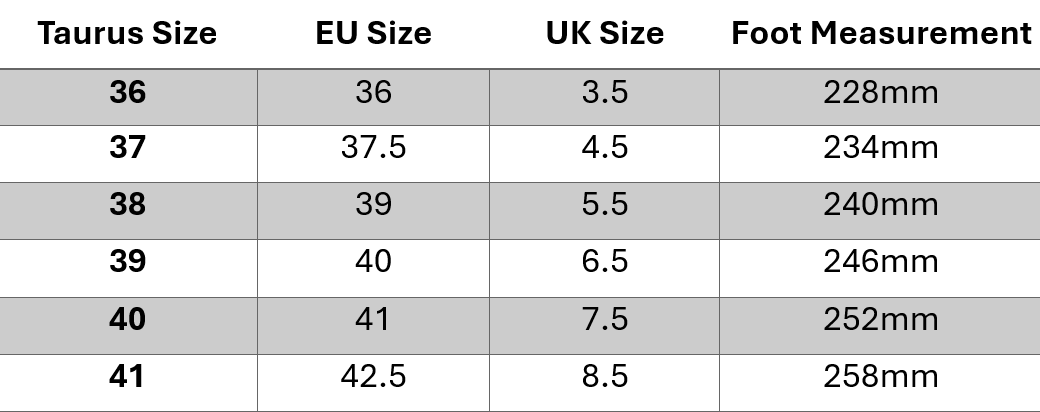Select the UK size 5.5 cell
The height and width of the screenshot is (412, 1040).
click(x=604, y=205)
